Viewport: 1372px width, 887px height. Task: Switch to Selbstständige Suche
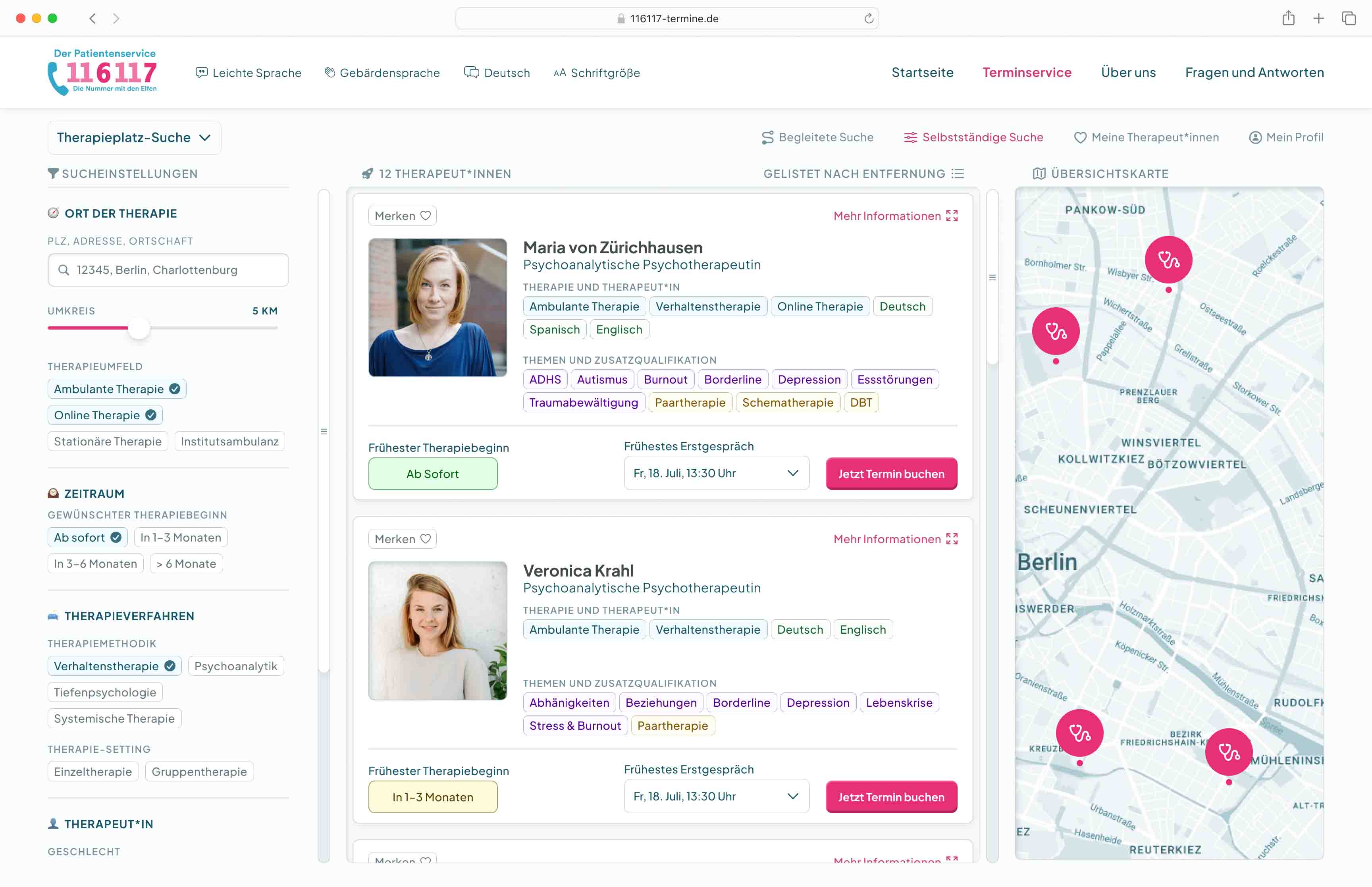973,137
